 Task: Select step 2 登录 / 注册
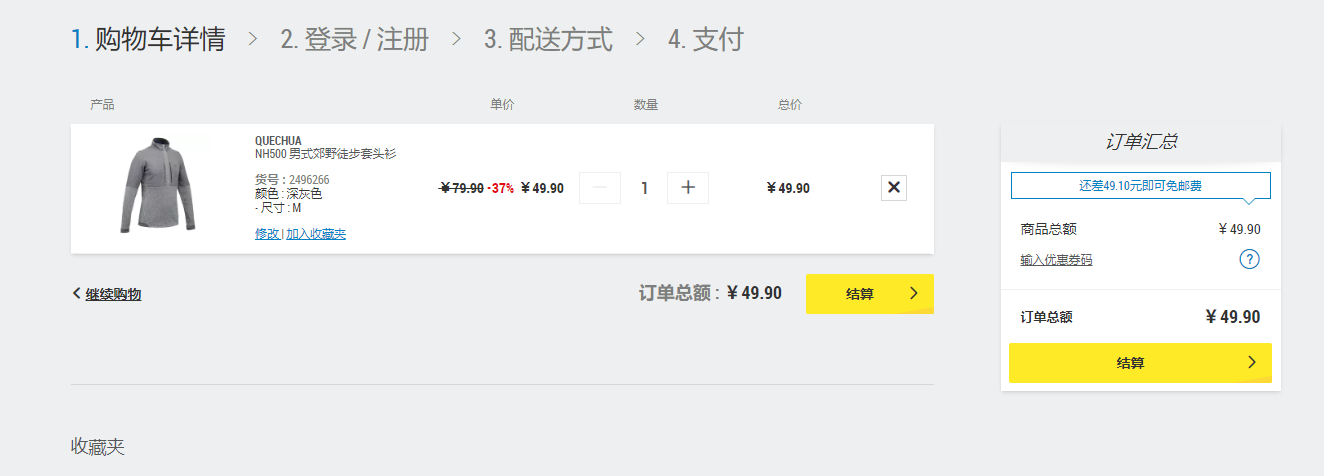[354, 40]
